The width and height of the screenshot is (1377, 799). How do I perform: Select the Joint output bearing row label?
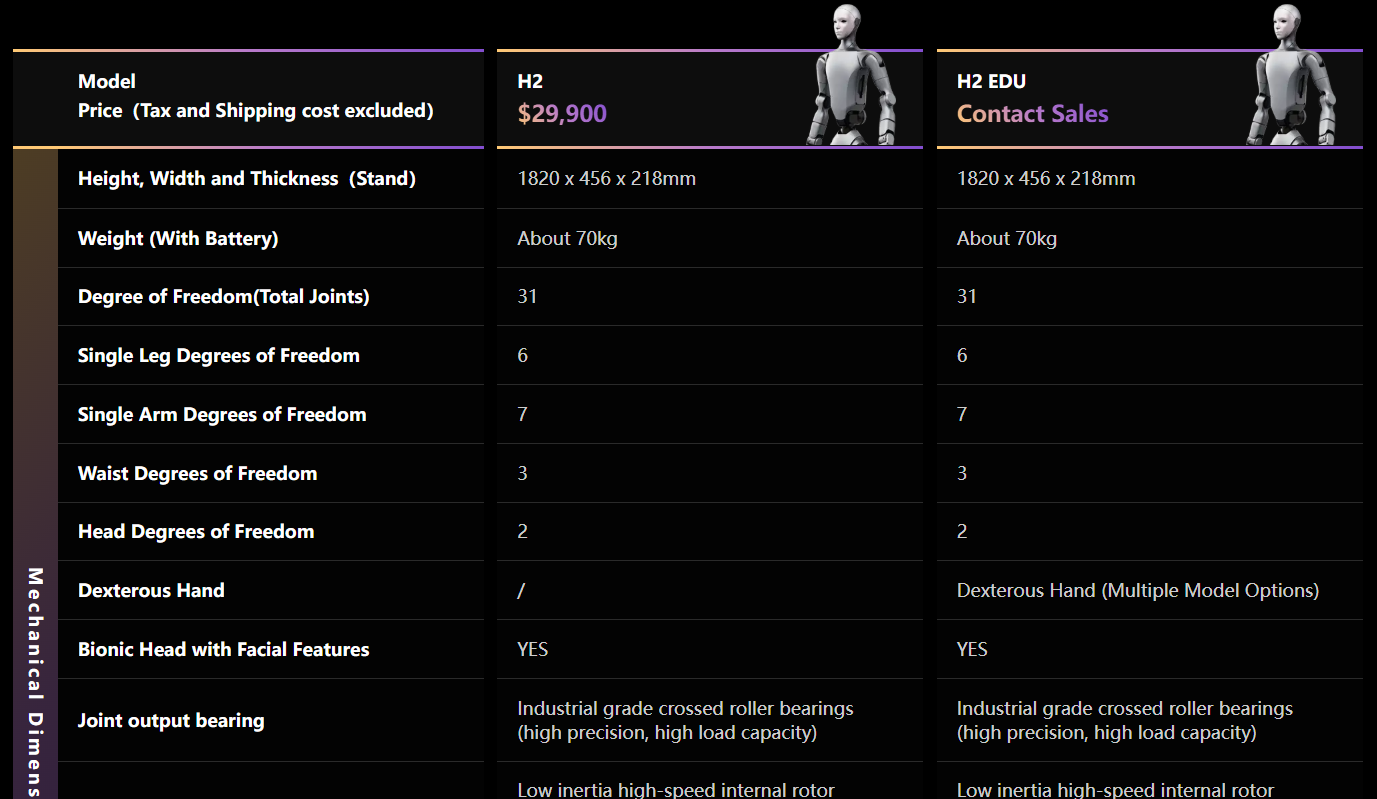[171, 721]
